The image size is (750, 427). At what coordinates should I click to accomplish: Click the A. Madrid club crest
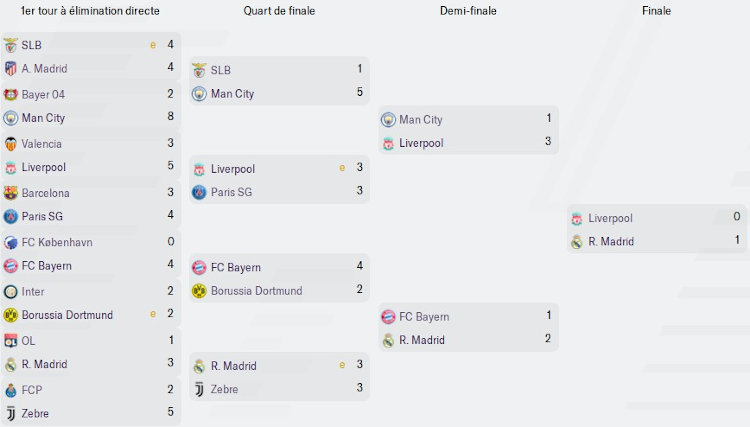[11, 69]
